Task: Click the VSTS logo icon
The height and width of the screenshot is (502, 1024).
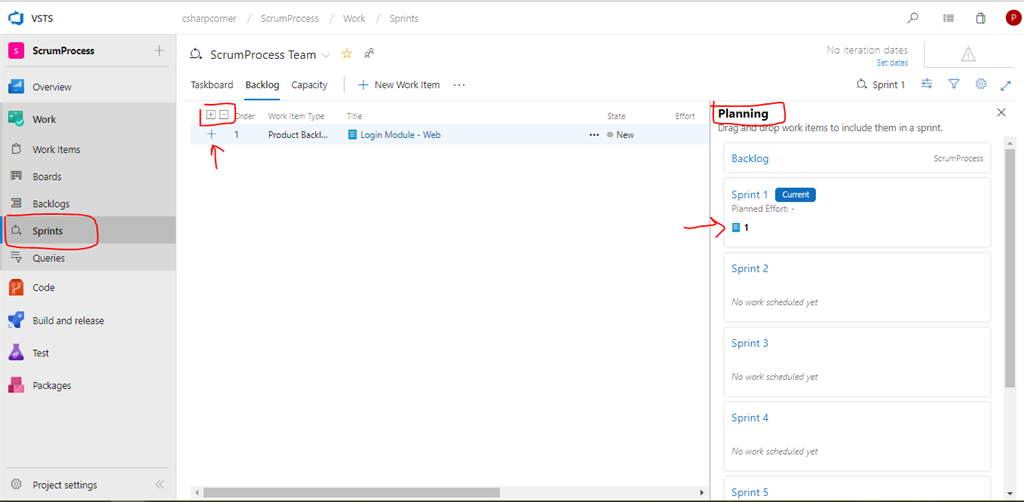Action: click(x=16, y=18)
